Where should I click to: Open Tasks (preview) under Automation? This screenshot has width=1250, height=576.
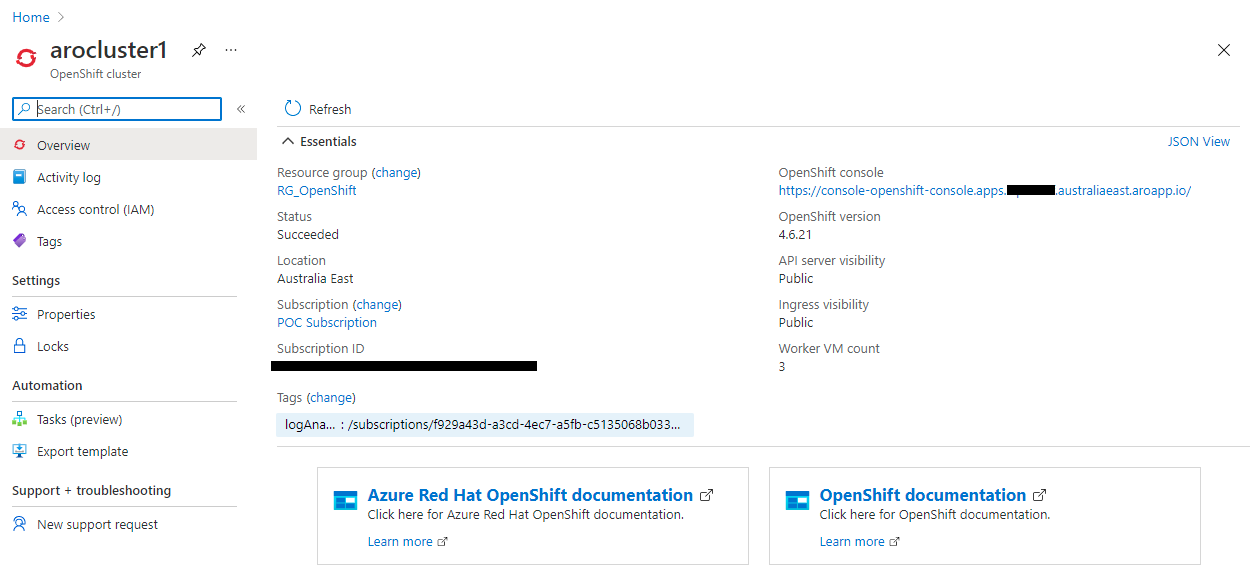[77, 418]
